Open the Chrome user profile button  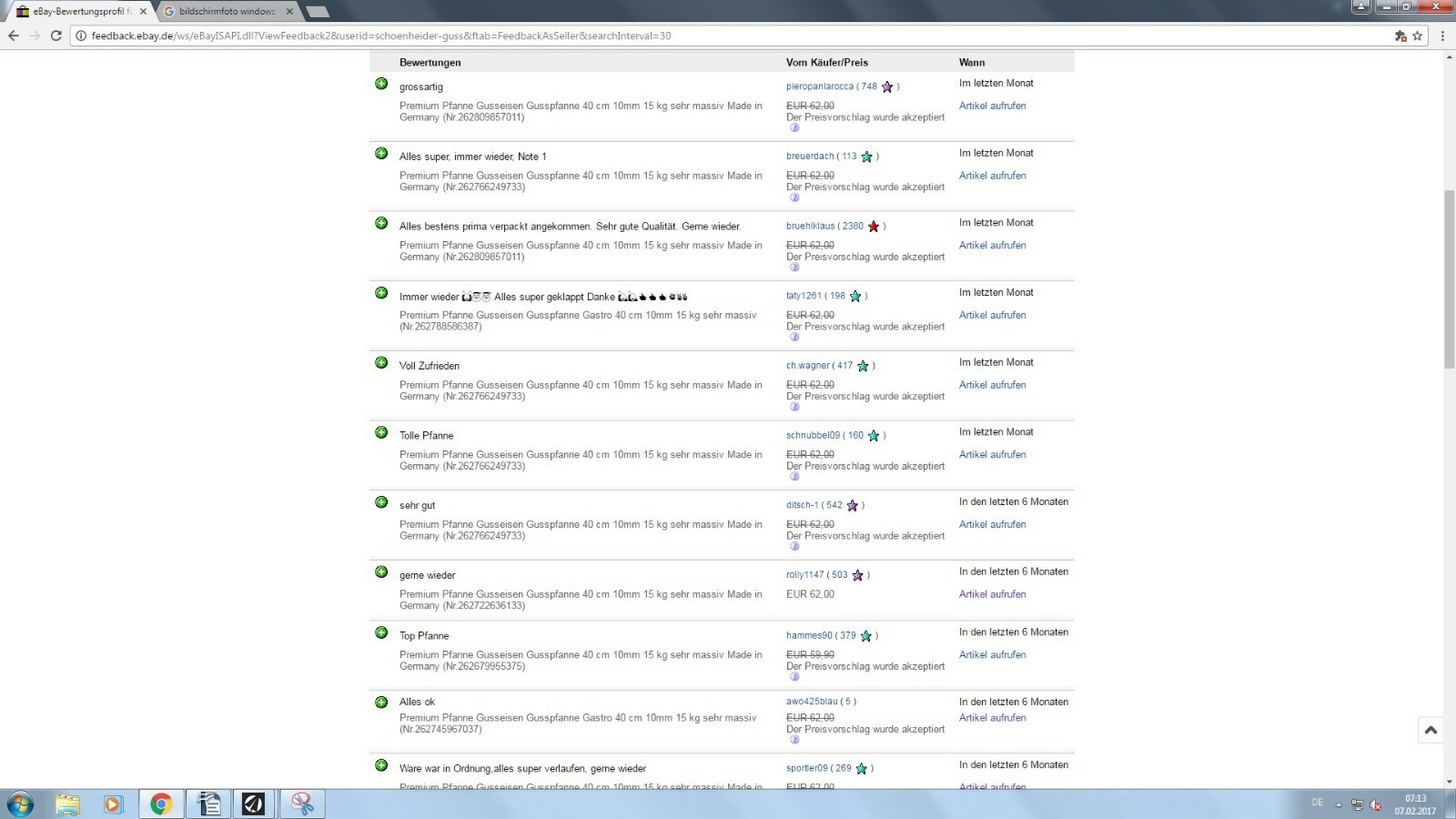(x=1360, y=6)
